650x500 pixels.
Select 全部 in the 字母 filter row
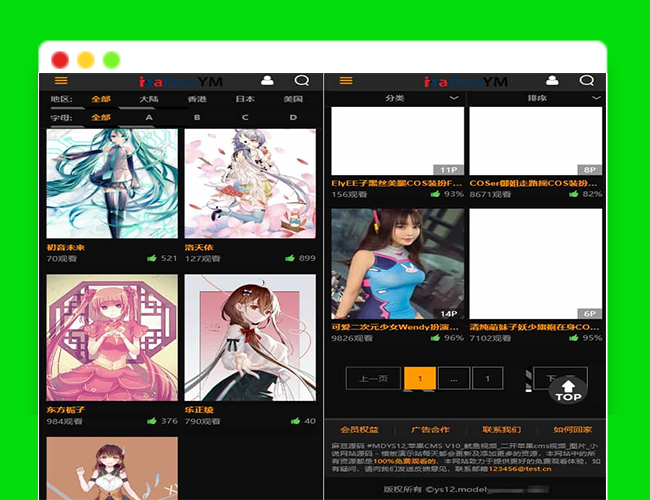[101, 117]
